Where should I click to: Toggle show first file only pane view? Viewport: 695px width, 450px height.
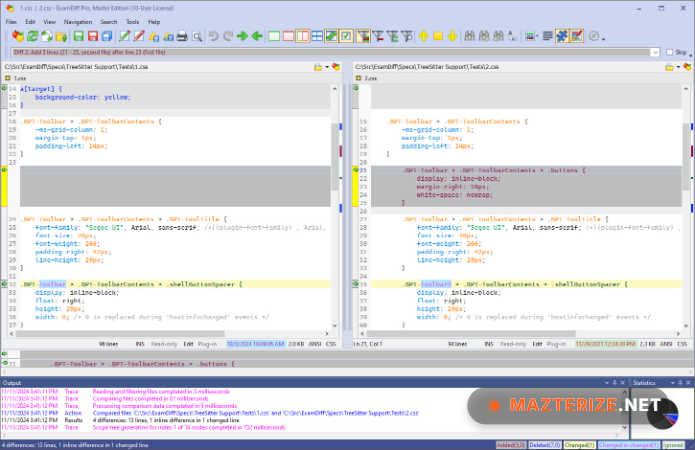click(274, 36)
